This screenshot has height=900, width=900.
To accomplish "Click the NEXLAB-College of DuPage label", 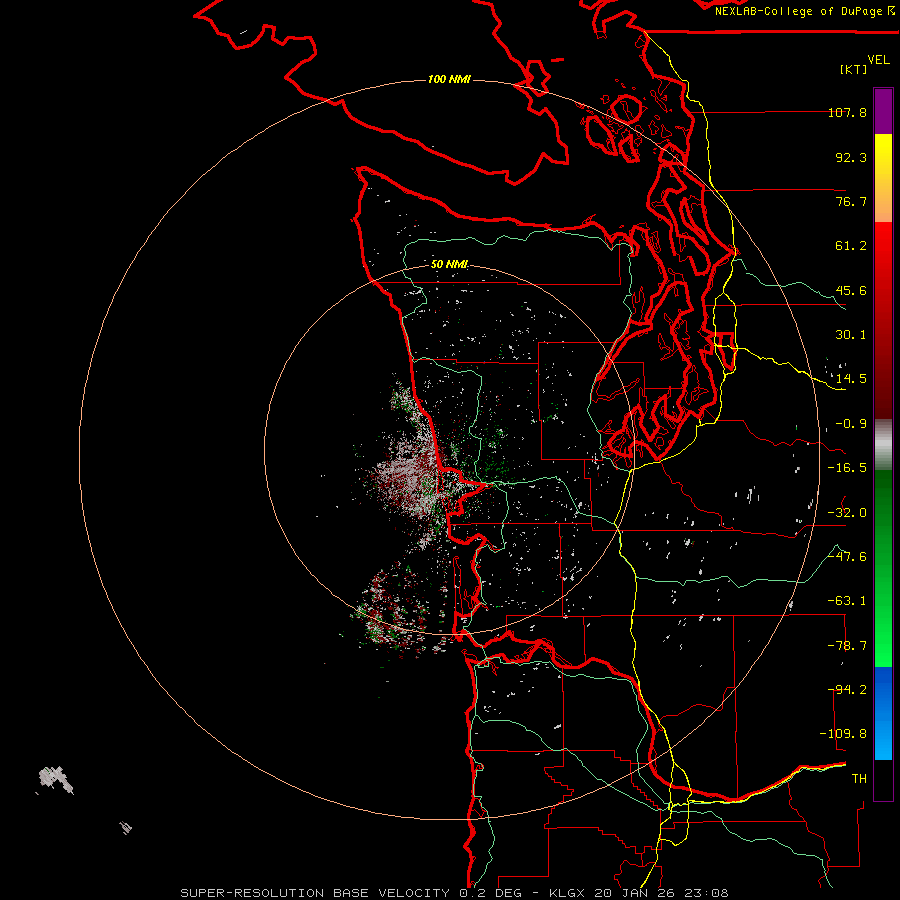I will [x=804, y=11].
